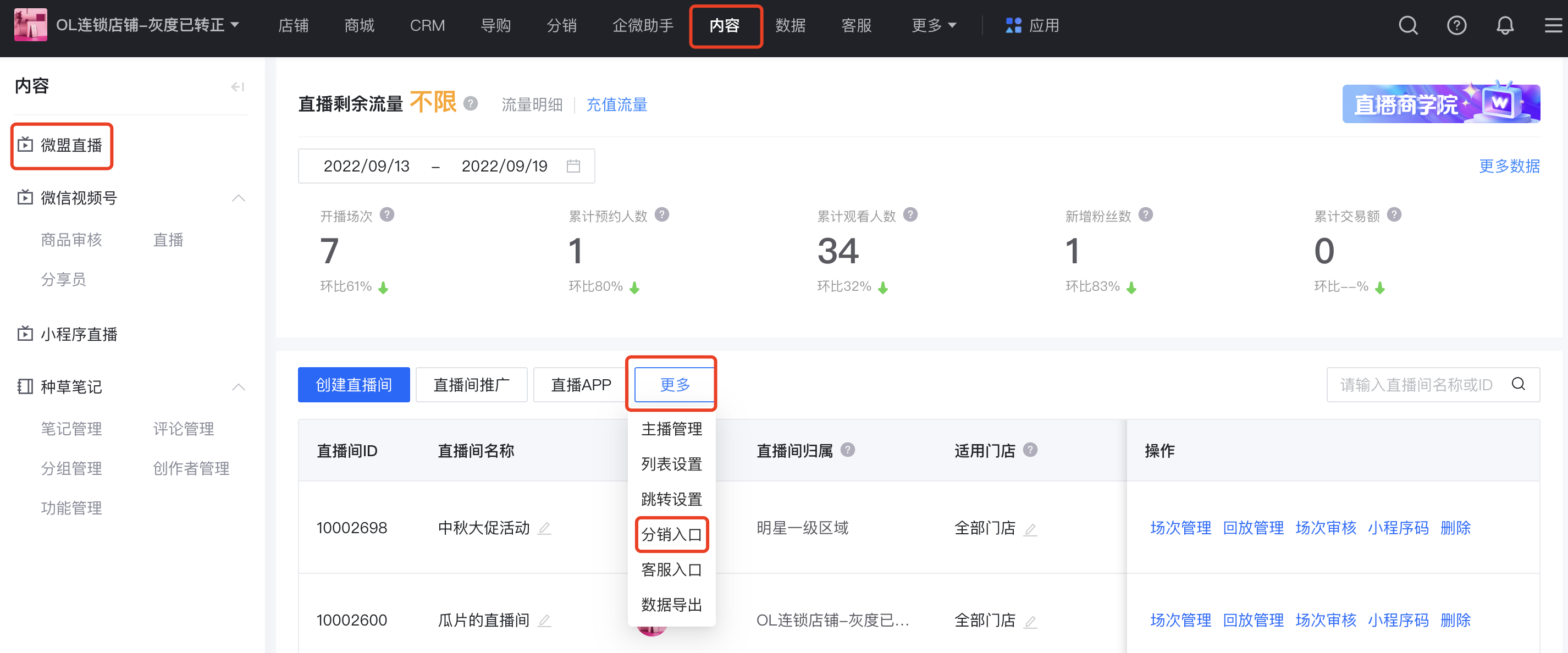This screenshot has height=653, width=1568.
Task: Select 主播管理 from dropdown
Action: [x=671, y=429]
